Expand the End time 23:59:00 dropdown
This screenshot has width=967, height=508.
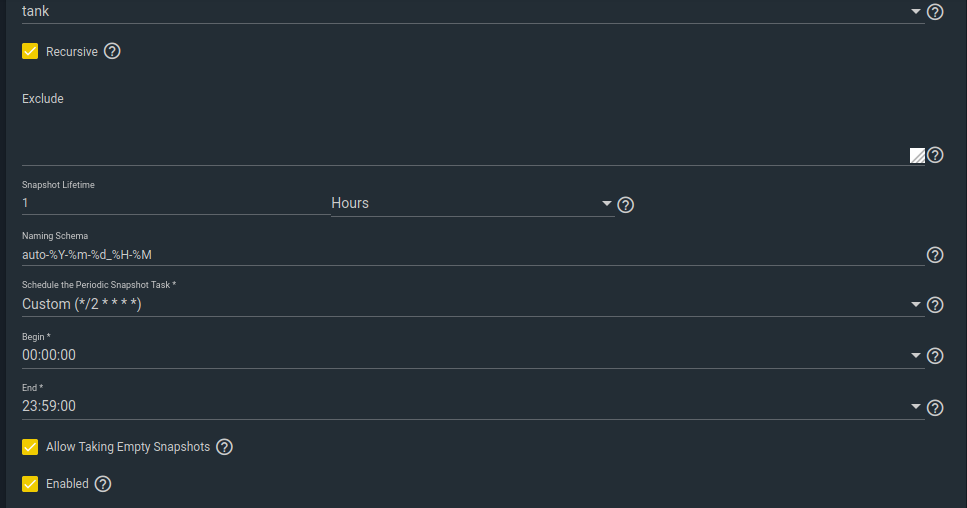click(x=473, y=407)
